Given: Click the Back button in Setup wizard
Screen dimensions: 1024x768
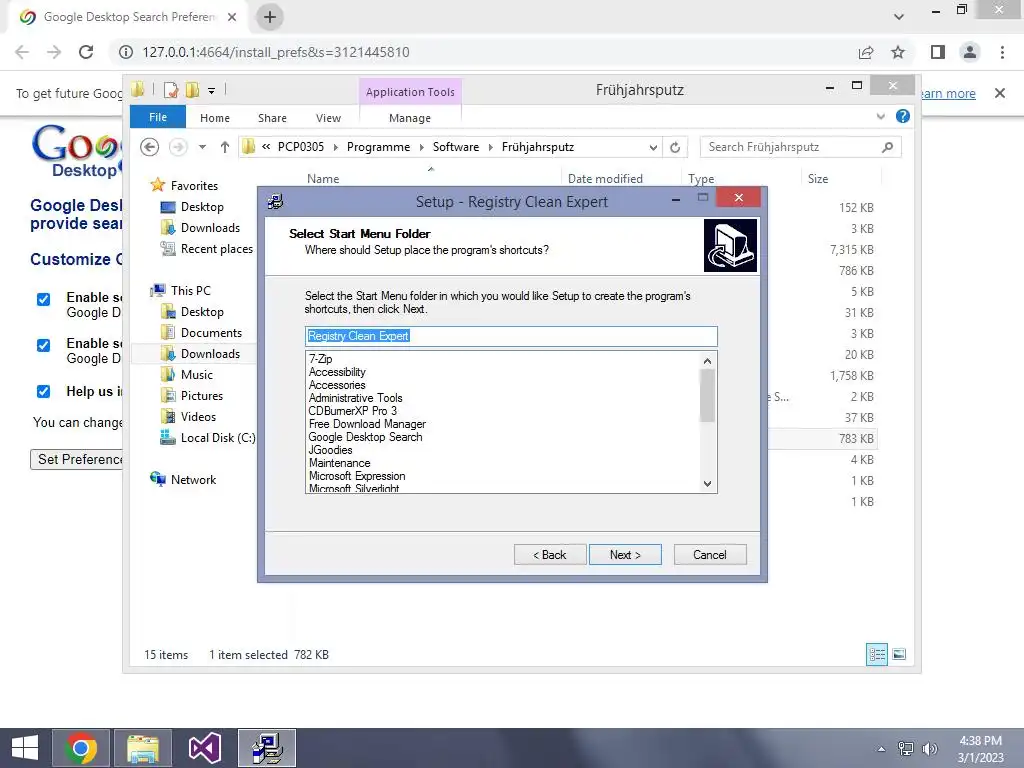Looking at the screenshot, I should click(550, 554).
